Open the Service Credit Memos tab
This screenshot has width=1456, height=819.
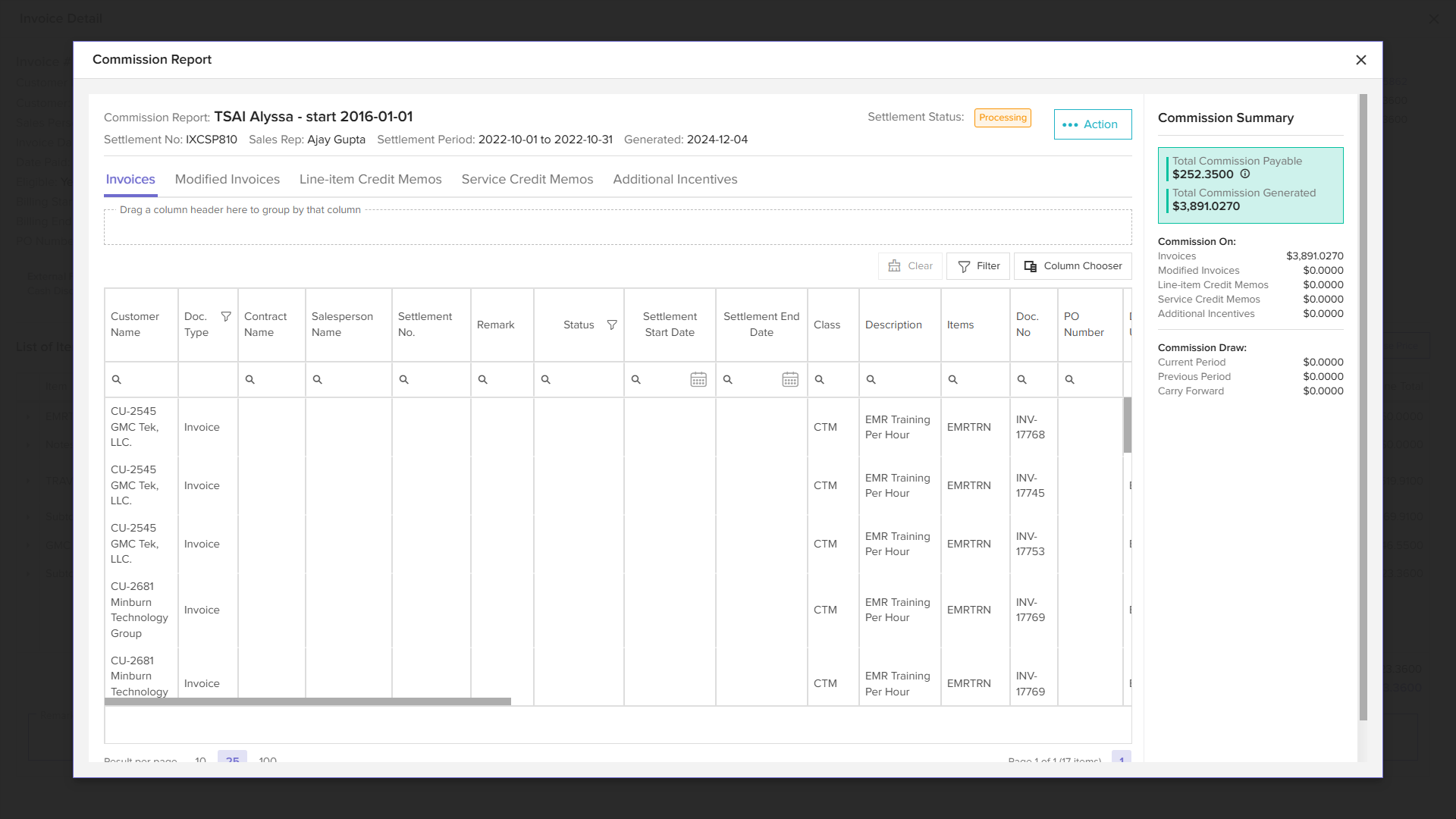pyautogui.click(x=527, y=179)
